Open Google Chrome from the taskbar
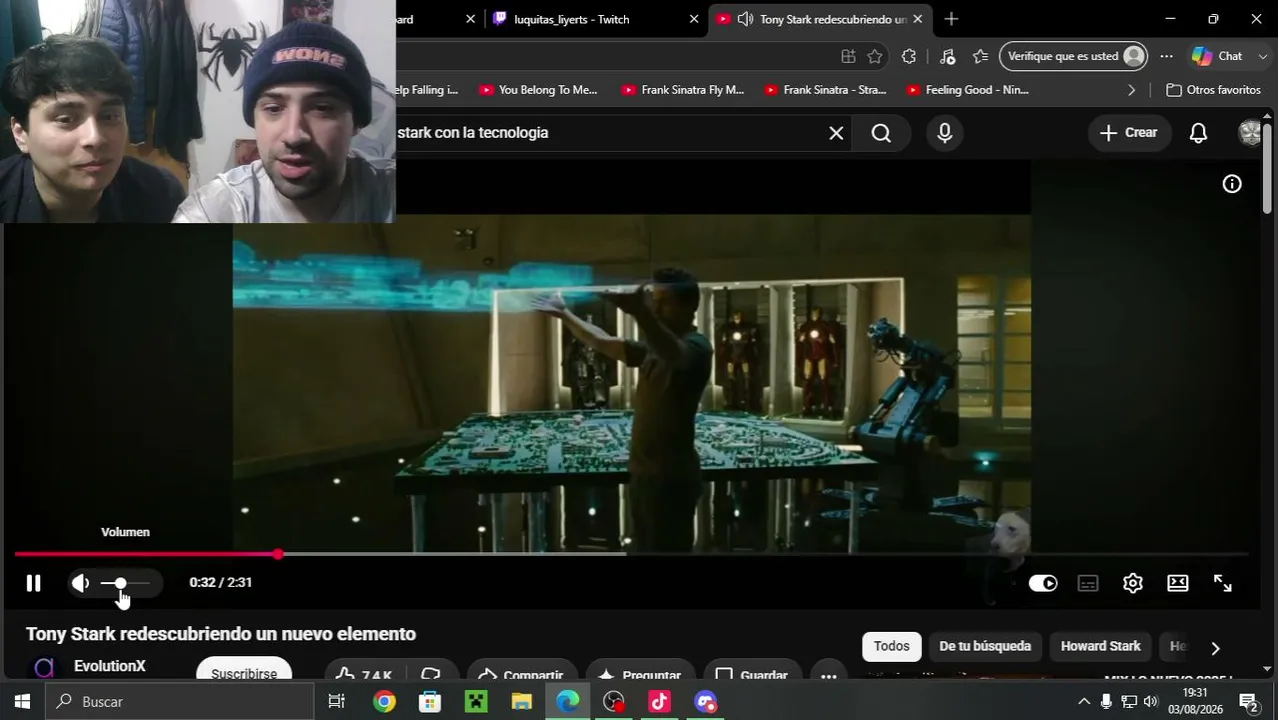The height and width of the screenshot is (720, 1278). (384, 702)
